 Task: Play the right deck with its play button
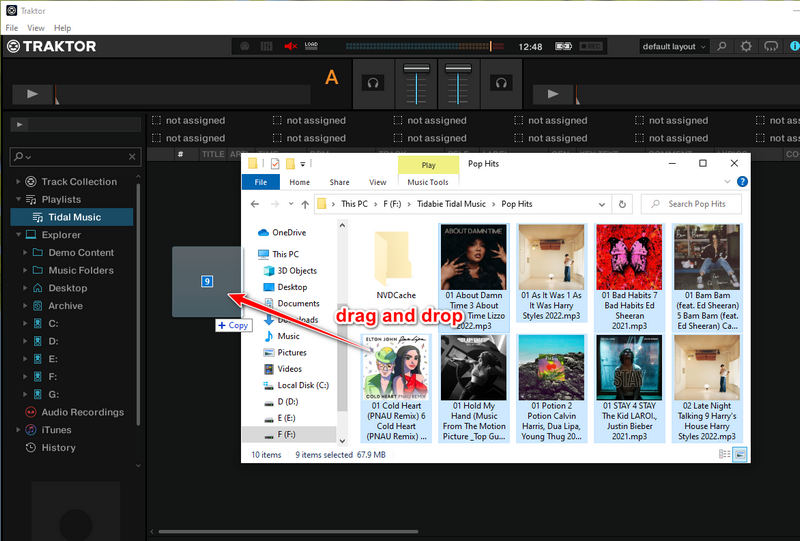pos(553,94)
